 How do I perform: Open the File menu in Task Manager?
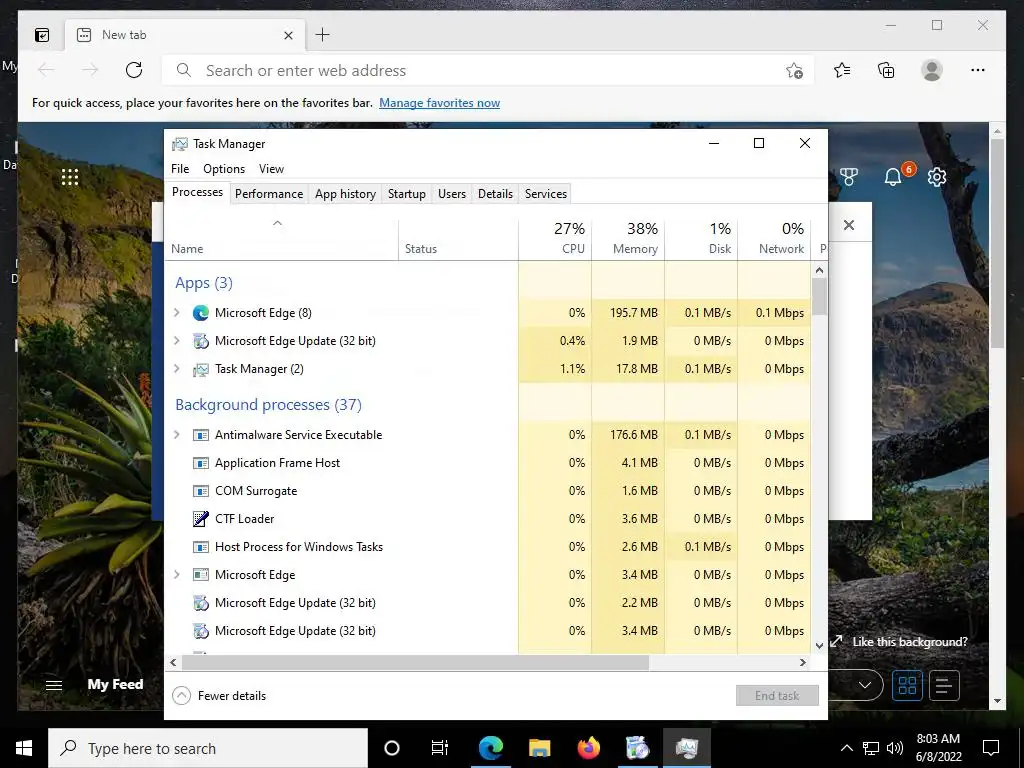(180, 168)
